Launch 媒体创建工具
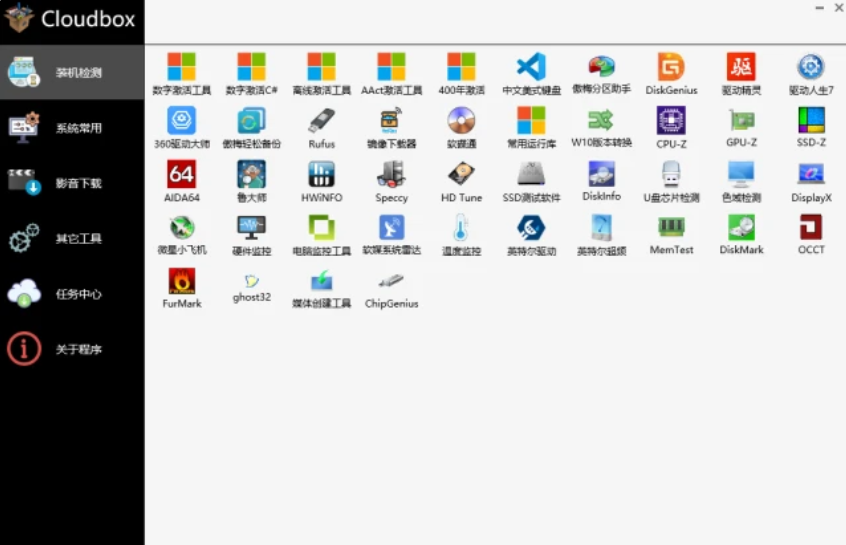This screenshot has width=846, height=545. [322, 288]
